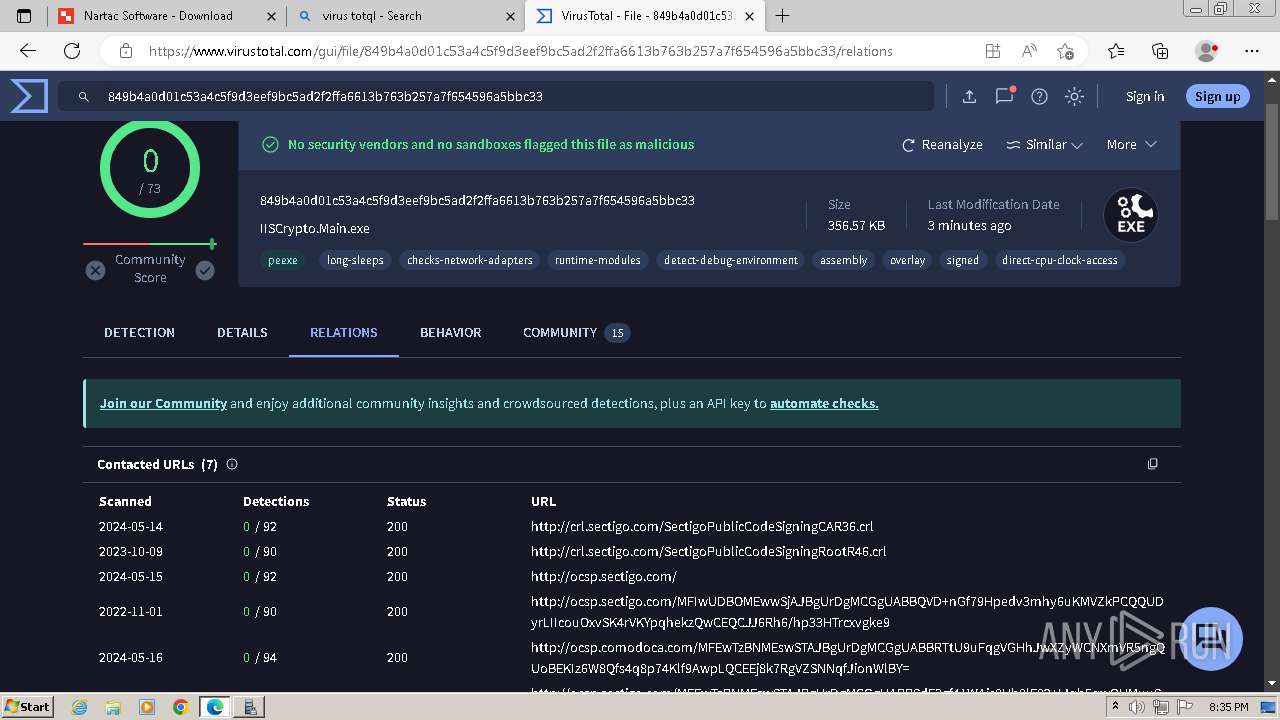Click the EXE file type icon
The height and width of the screenshot is (720, 1280).
pos(1130,215)
